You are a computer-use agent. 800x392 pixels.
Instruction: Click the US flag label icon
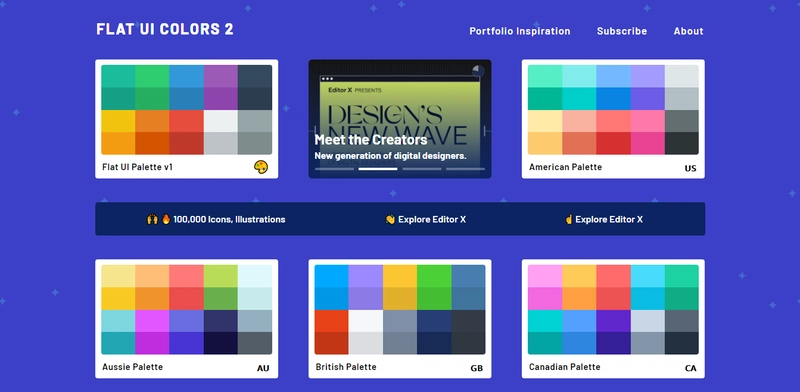[690, 168]
